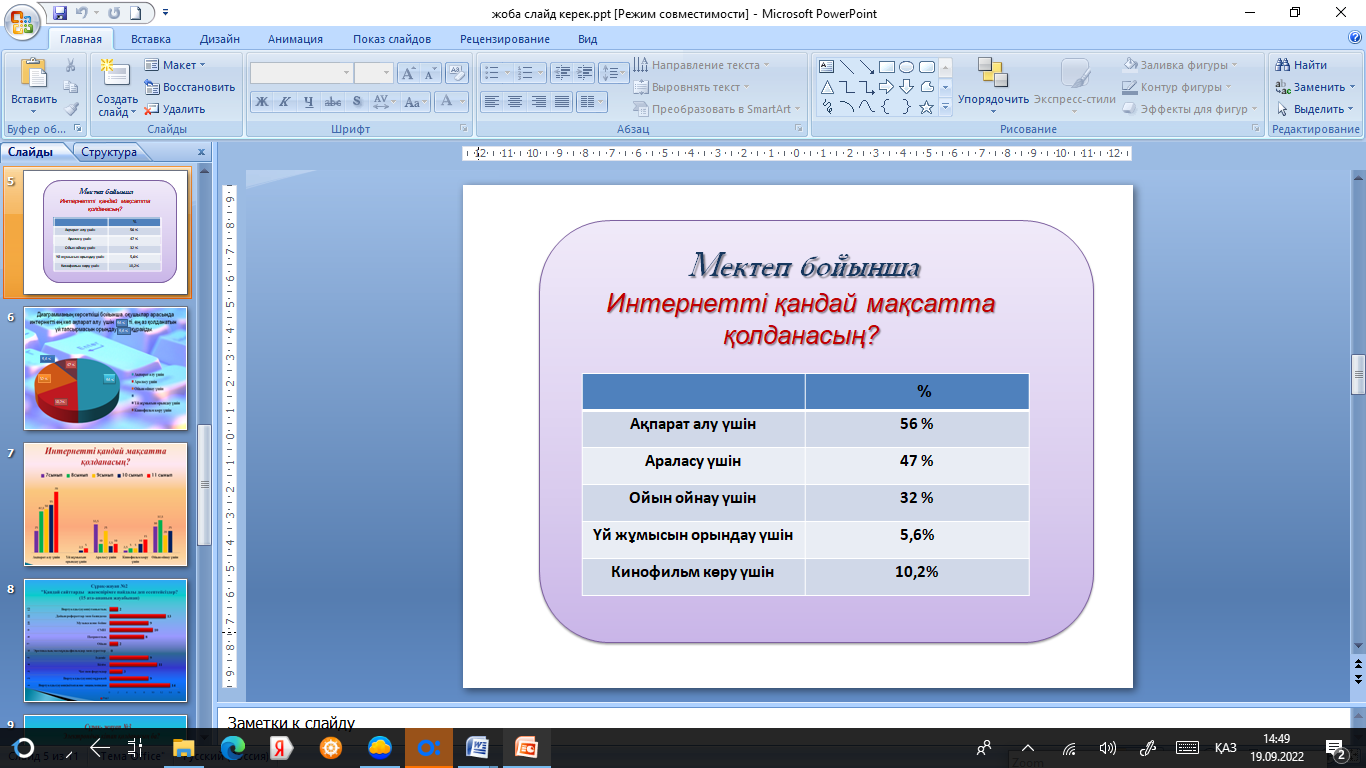This screenshot has height=768, width=1366.
Task: Select the star shape in shapes gallery
Action: pos(926,107)
